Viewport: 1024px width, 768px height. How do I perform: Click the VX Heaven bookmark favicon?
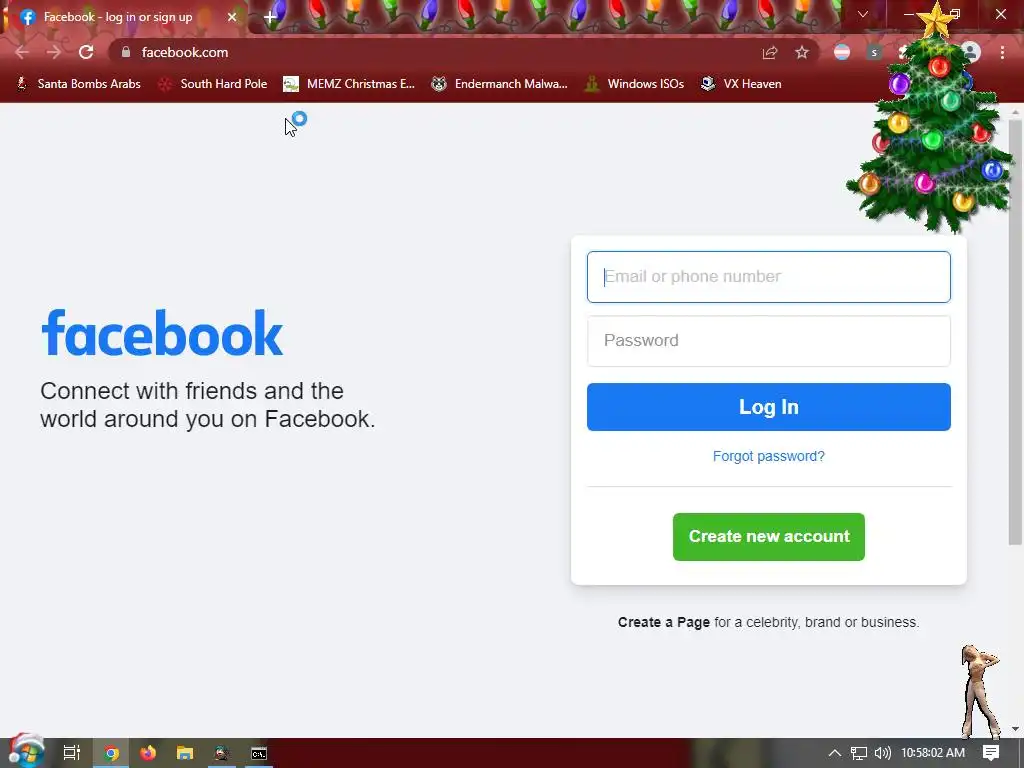pos(708,84)
